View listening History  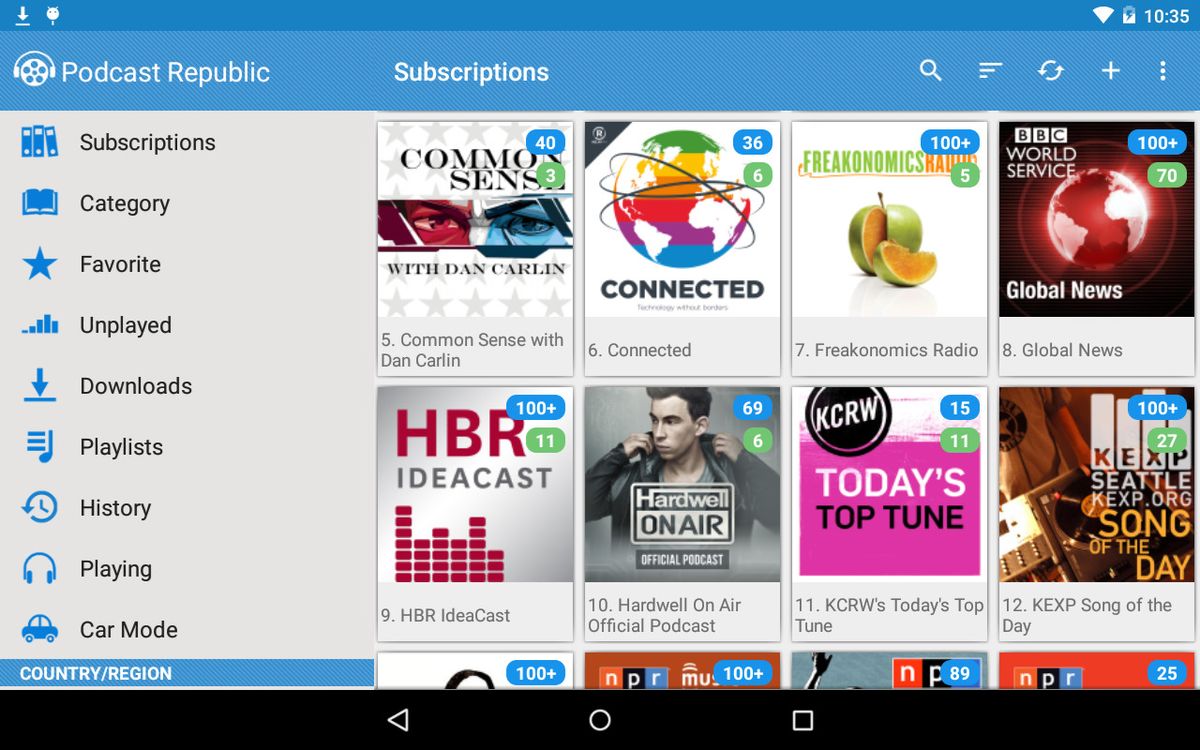tap(116, 508)
